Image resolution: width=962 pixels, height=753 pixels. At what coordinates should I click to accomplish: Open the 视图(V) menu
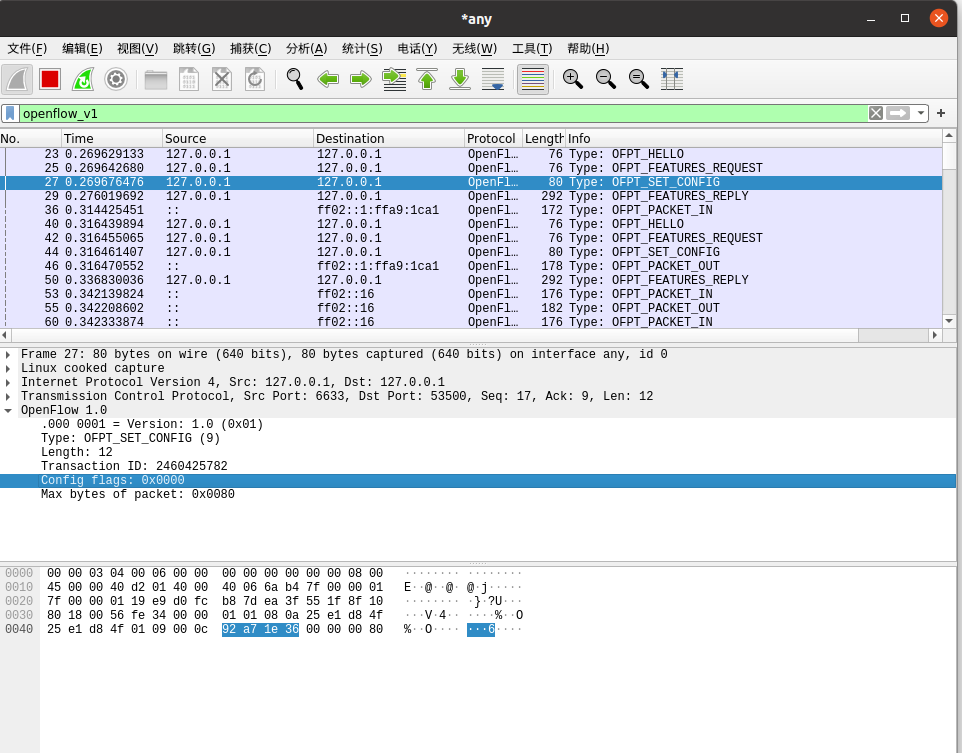(137, 48)
